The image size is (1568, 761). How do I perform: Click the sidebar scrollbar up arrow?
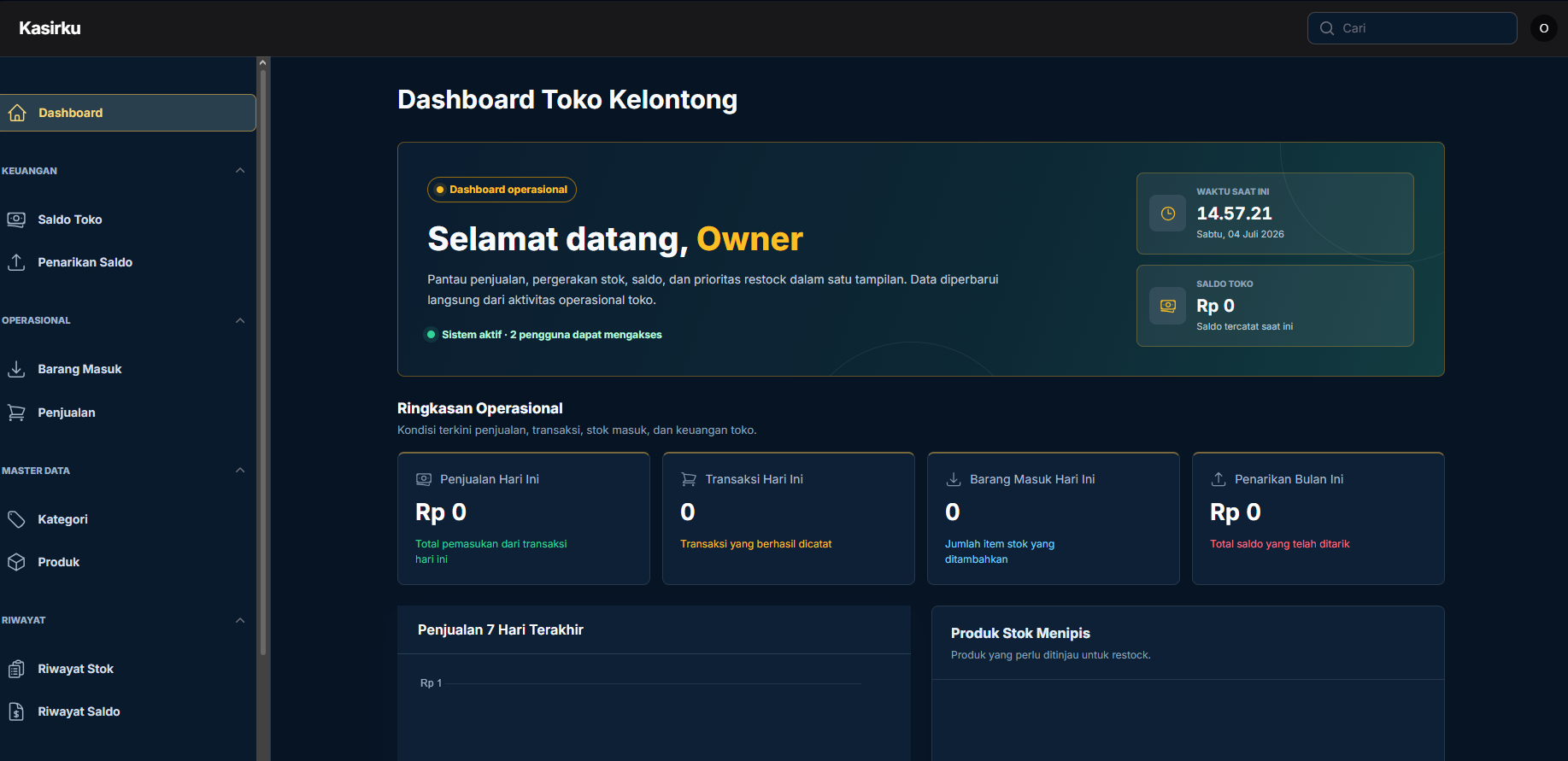(x=263, y=62)
